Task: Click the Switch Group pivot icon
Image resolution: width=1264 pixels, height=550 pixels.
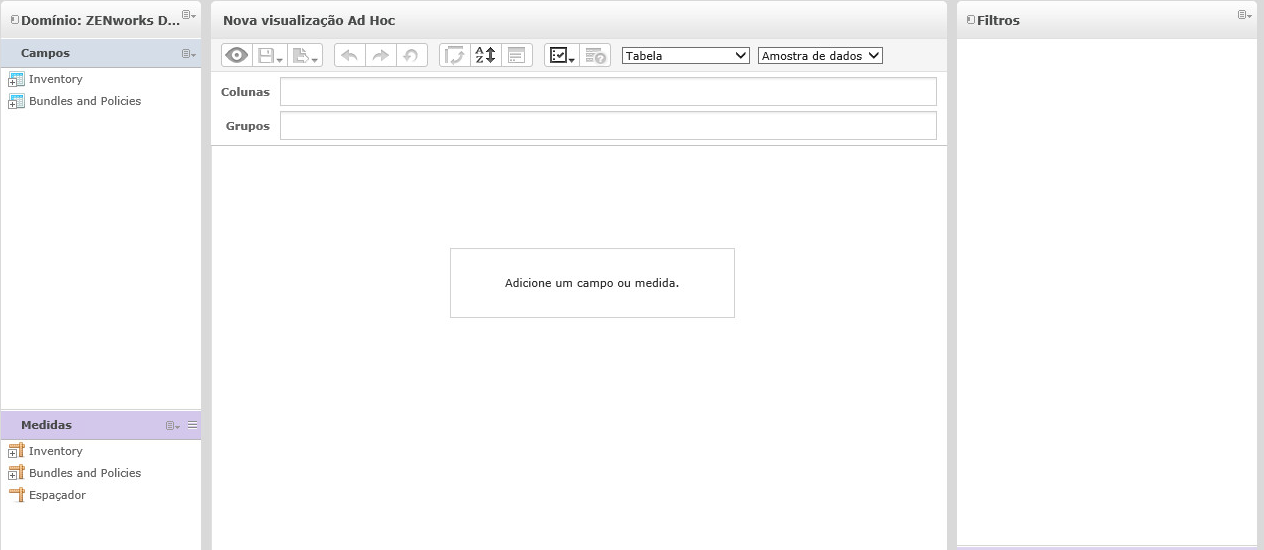Action: (x=455, y=56)
